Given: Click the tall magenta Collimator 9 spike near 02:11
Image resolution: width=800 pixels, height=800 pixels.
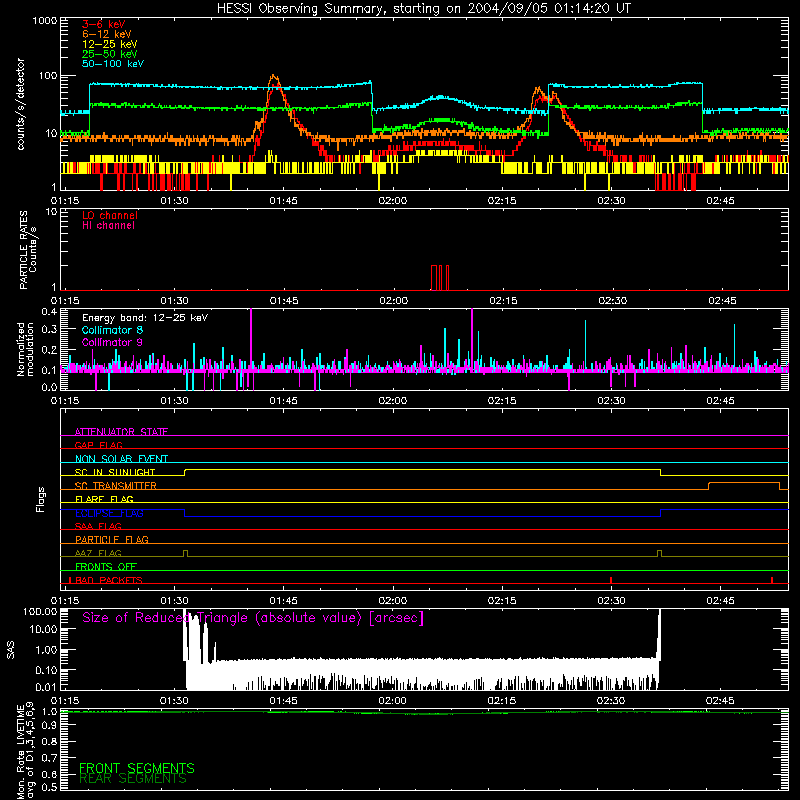Looking at the screenshot, I should (x=472, y=339).
